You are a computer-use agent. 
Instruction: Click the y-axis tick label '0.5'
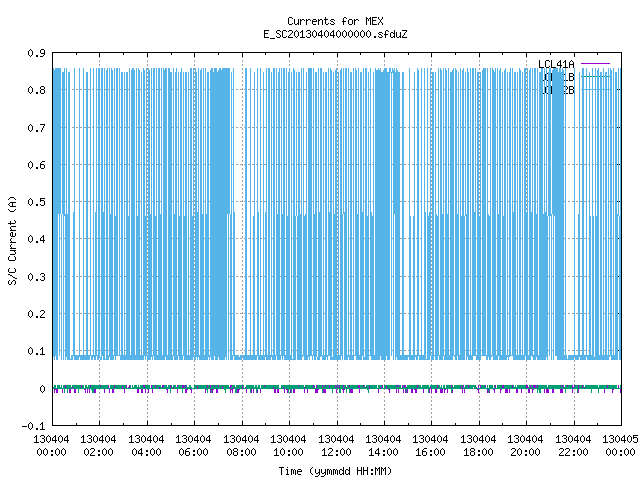36,202
